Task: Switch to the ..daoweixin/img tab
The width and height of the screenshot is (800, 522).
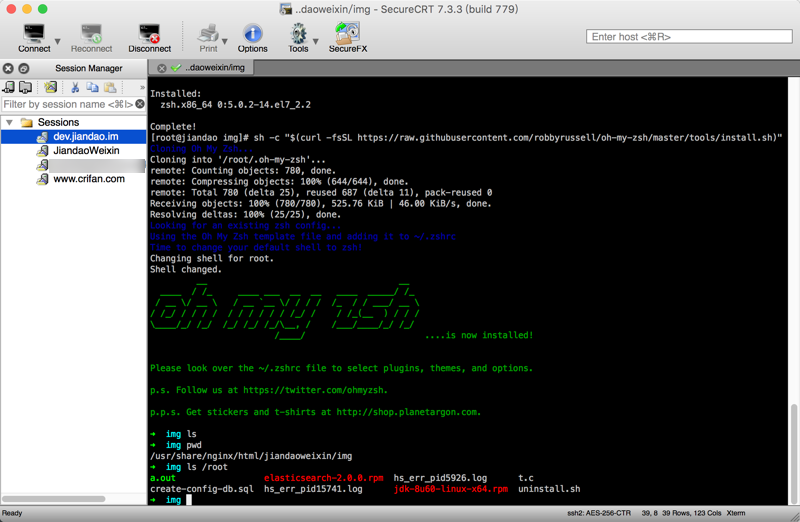Action: coord(214,68)
